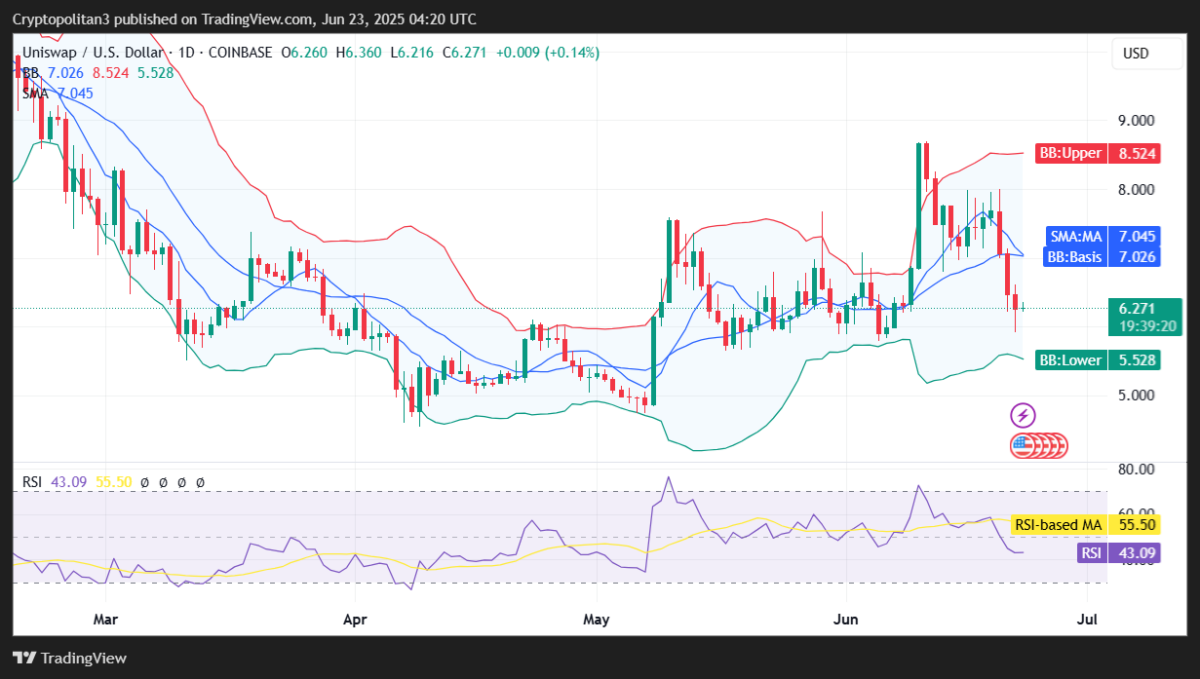Click the BB:Basis price axis label

[x=1074, y=256]
